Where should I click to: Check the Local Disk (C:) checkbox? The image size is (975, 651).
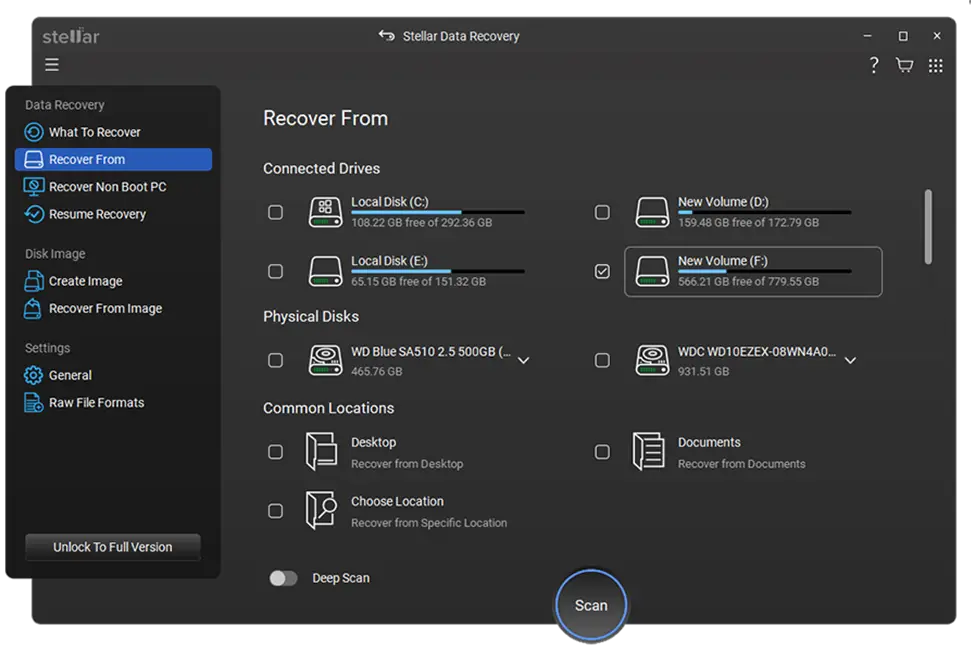click(275, 213)
